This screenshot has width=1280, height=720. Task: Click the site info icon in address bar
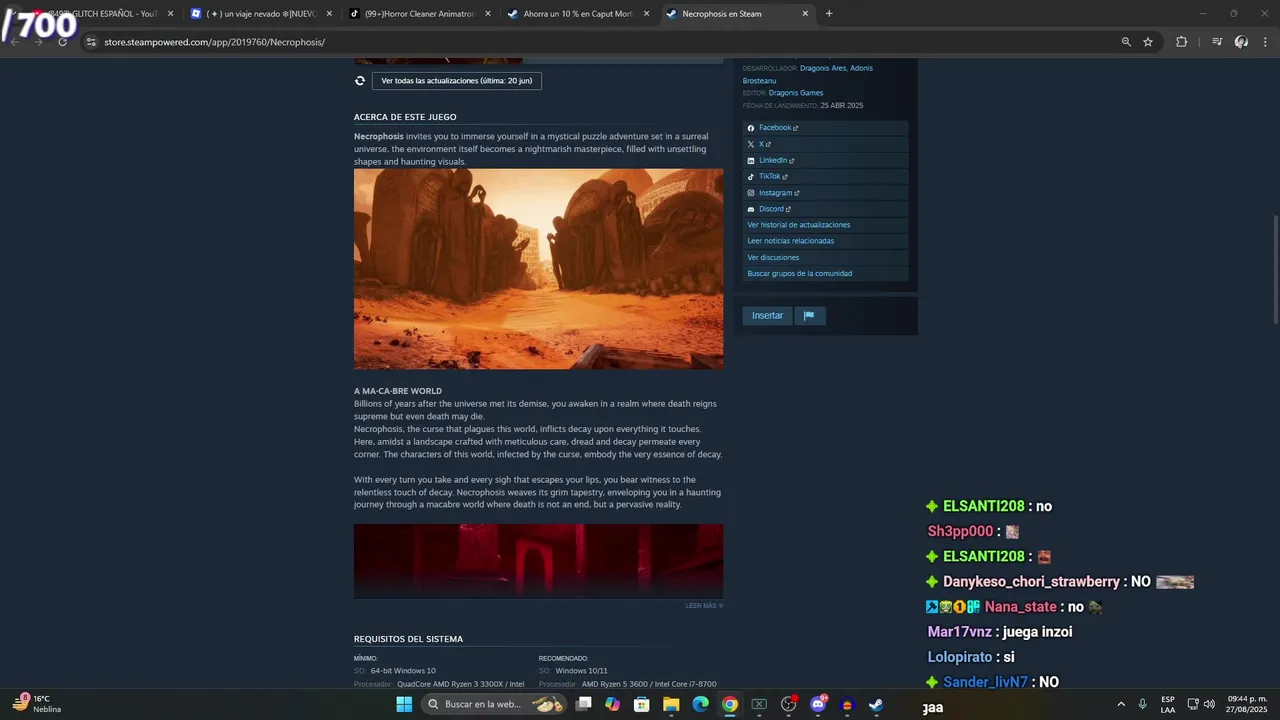pos(91,42)
